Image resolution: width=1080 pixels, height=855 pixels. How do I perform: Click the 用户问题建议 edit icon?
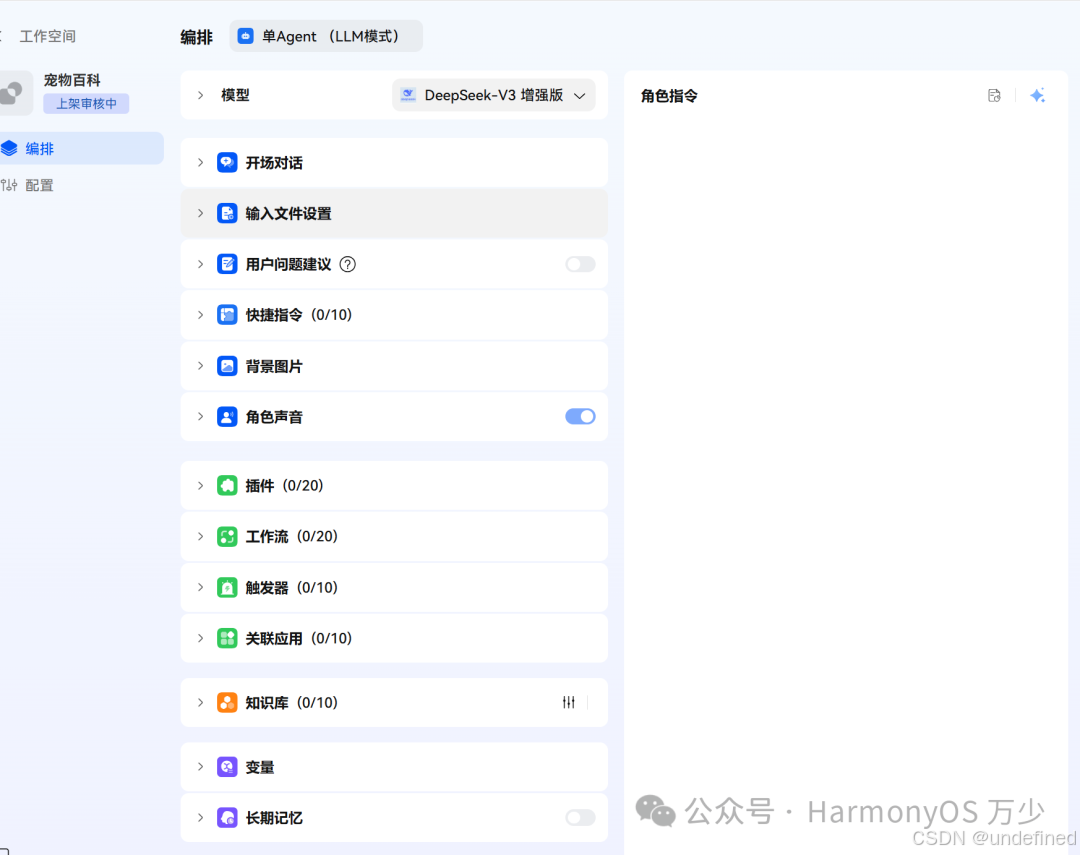(227, 265)
